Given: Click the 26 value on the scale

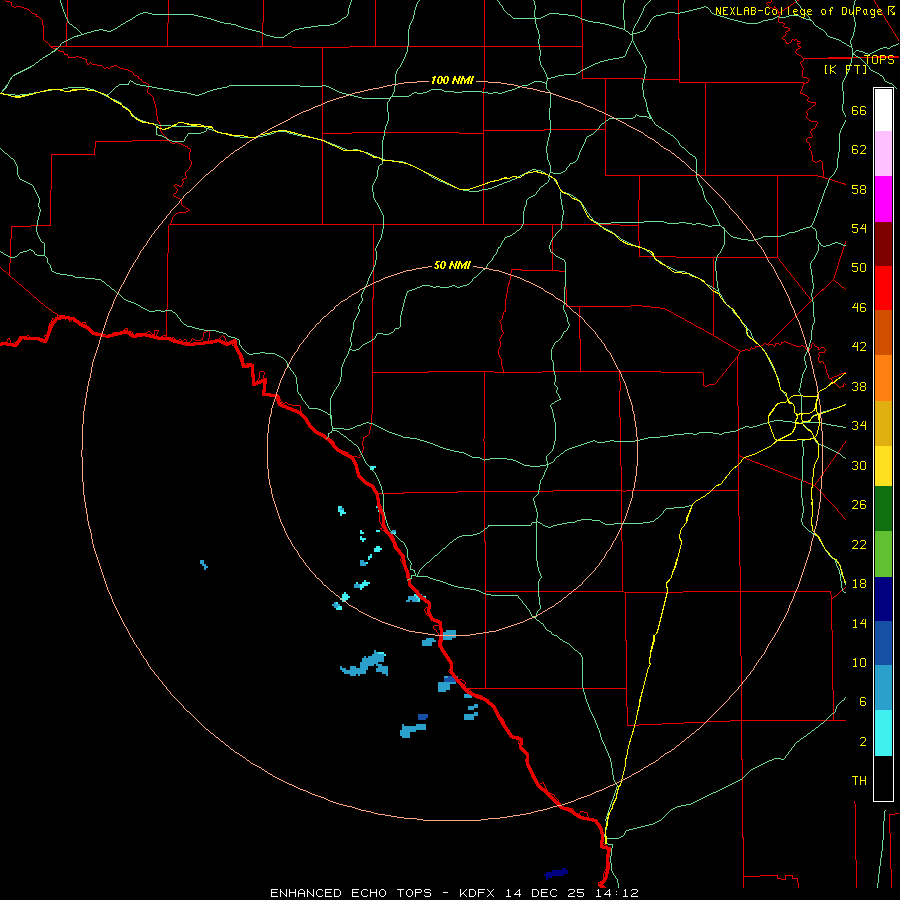Looking at the screenshot, I should pos(859,505).
